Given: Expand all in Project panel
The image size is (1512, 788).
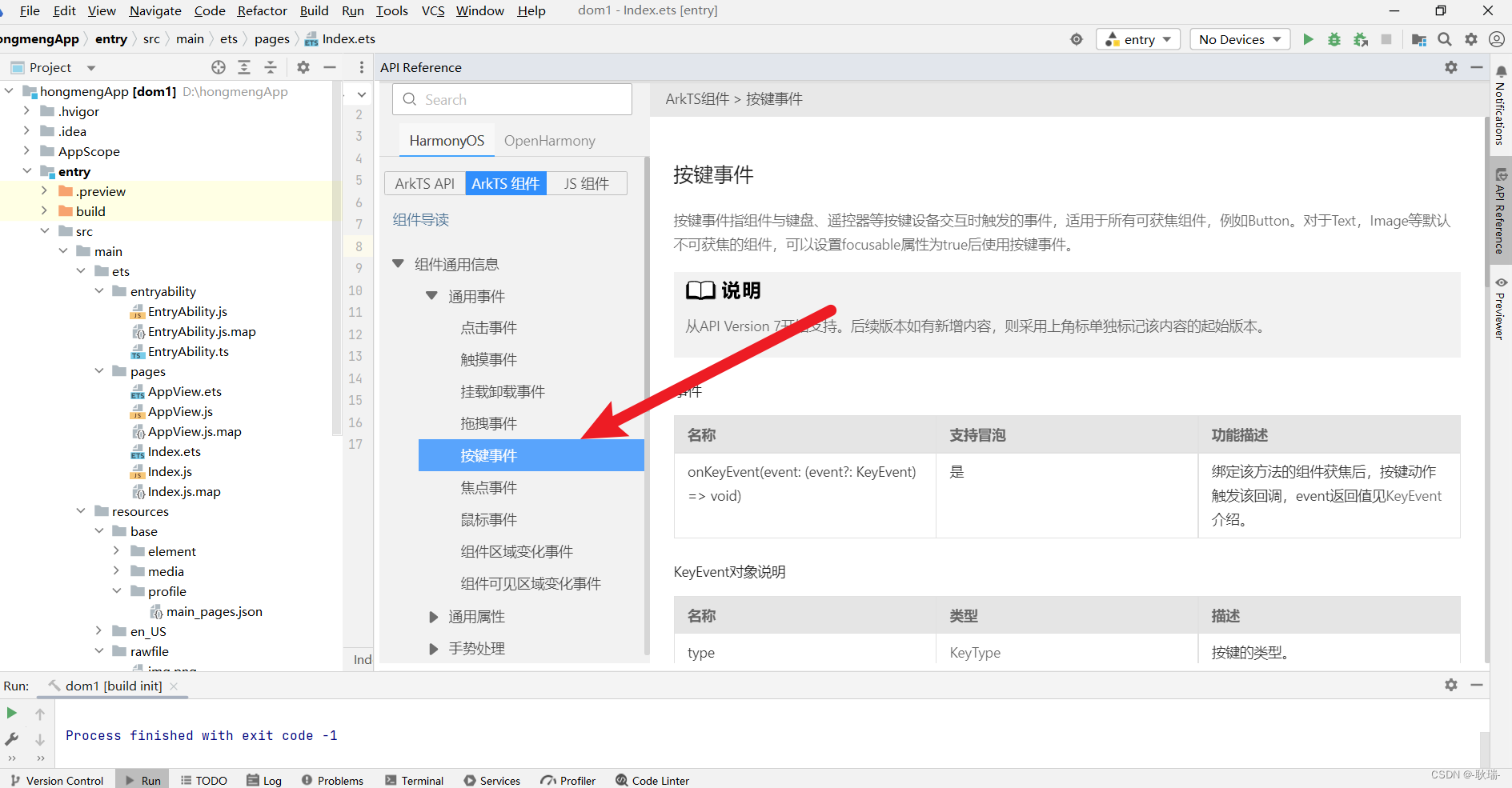Looking at the screenshot, I should (244, 67).
